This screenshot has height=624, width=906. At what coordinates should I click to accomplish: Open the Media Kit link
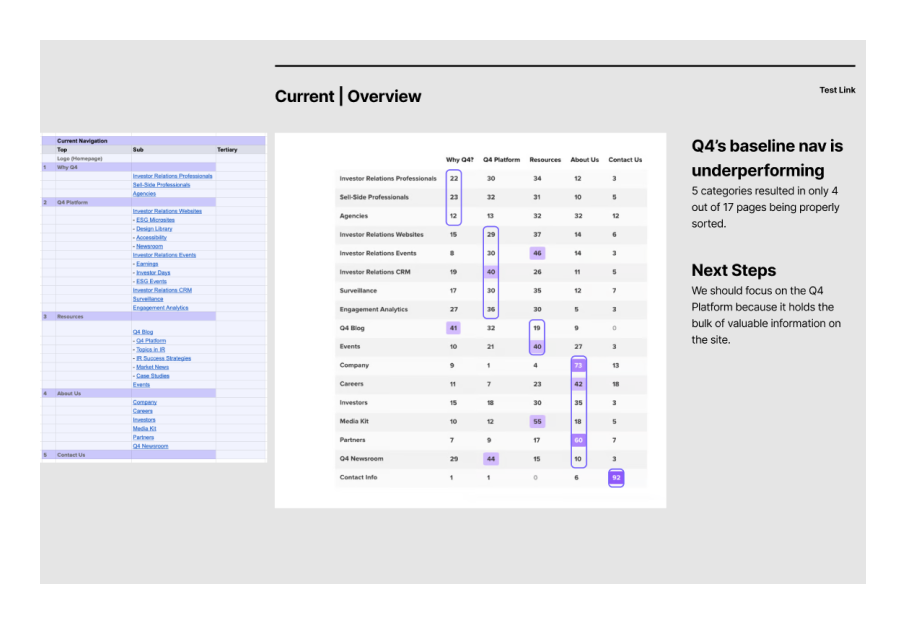point(144,429)
